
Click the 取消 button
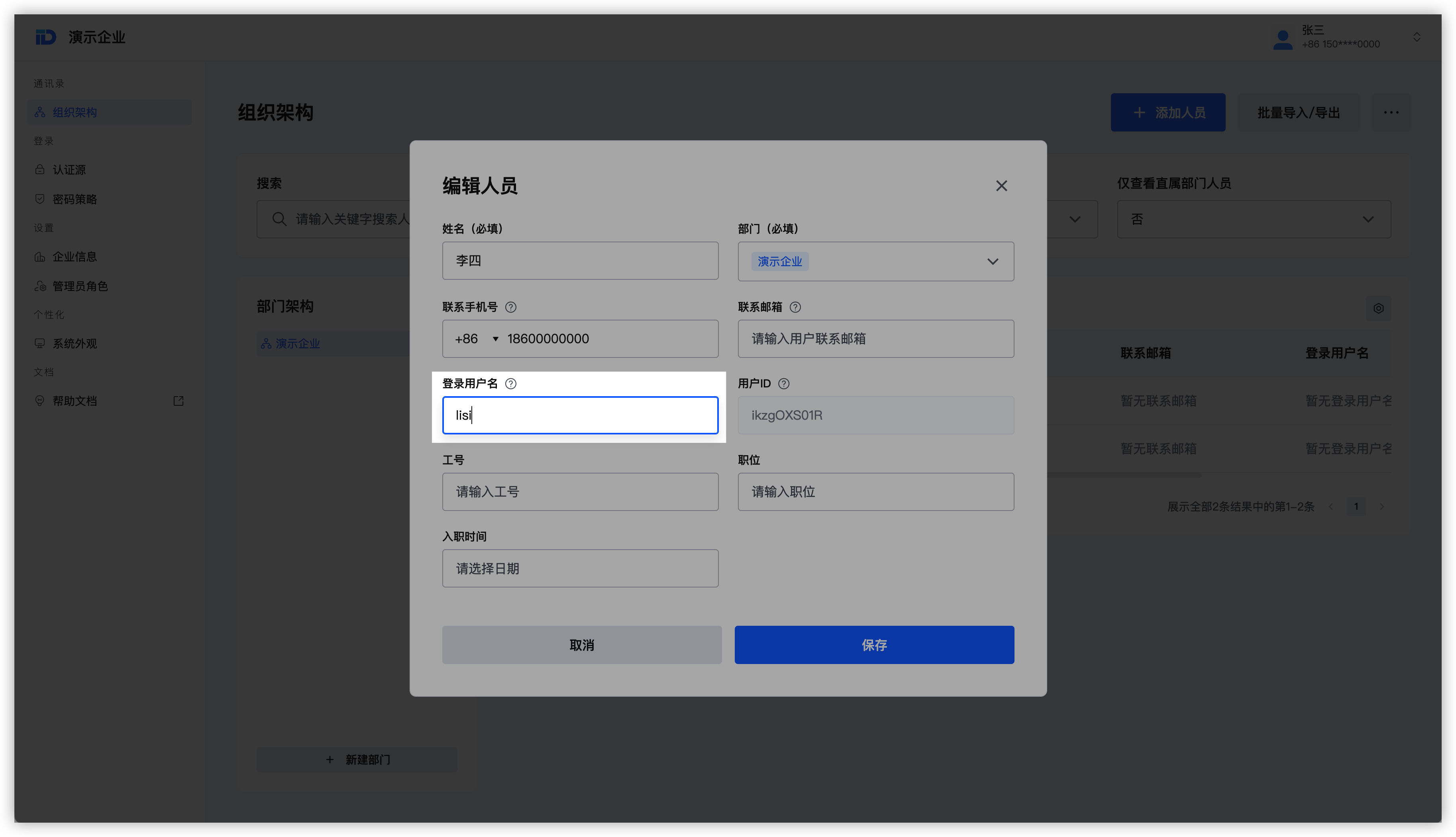(x=581, y=645)
